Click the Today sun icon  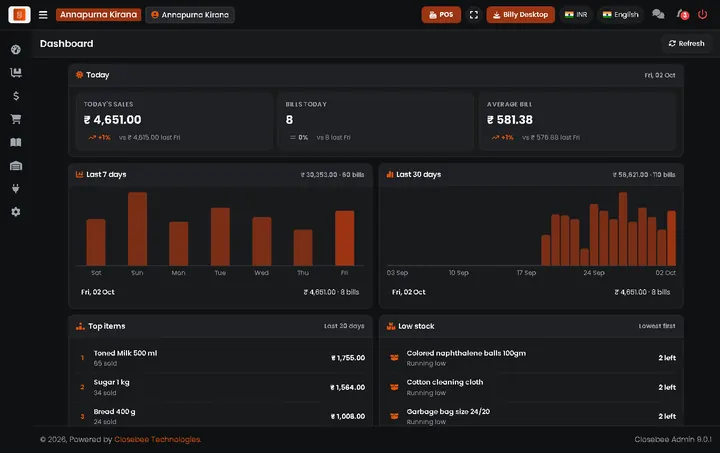[x=79, y=75]
